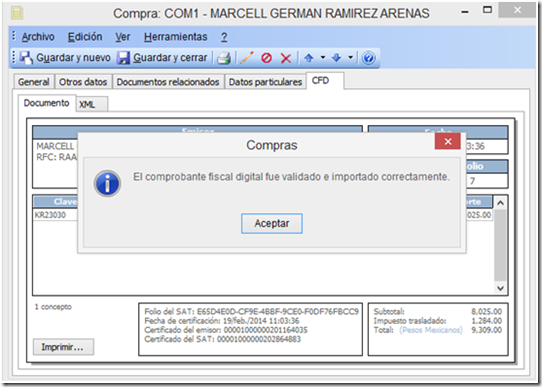542x387 pixels.
Task: Click the KR23030 clave cell
Action: 55,215
